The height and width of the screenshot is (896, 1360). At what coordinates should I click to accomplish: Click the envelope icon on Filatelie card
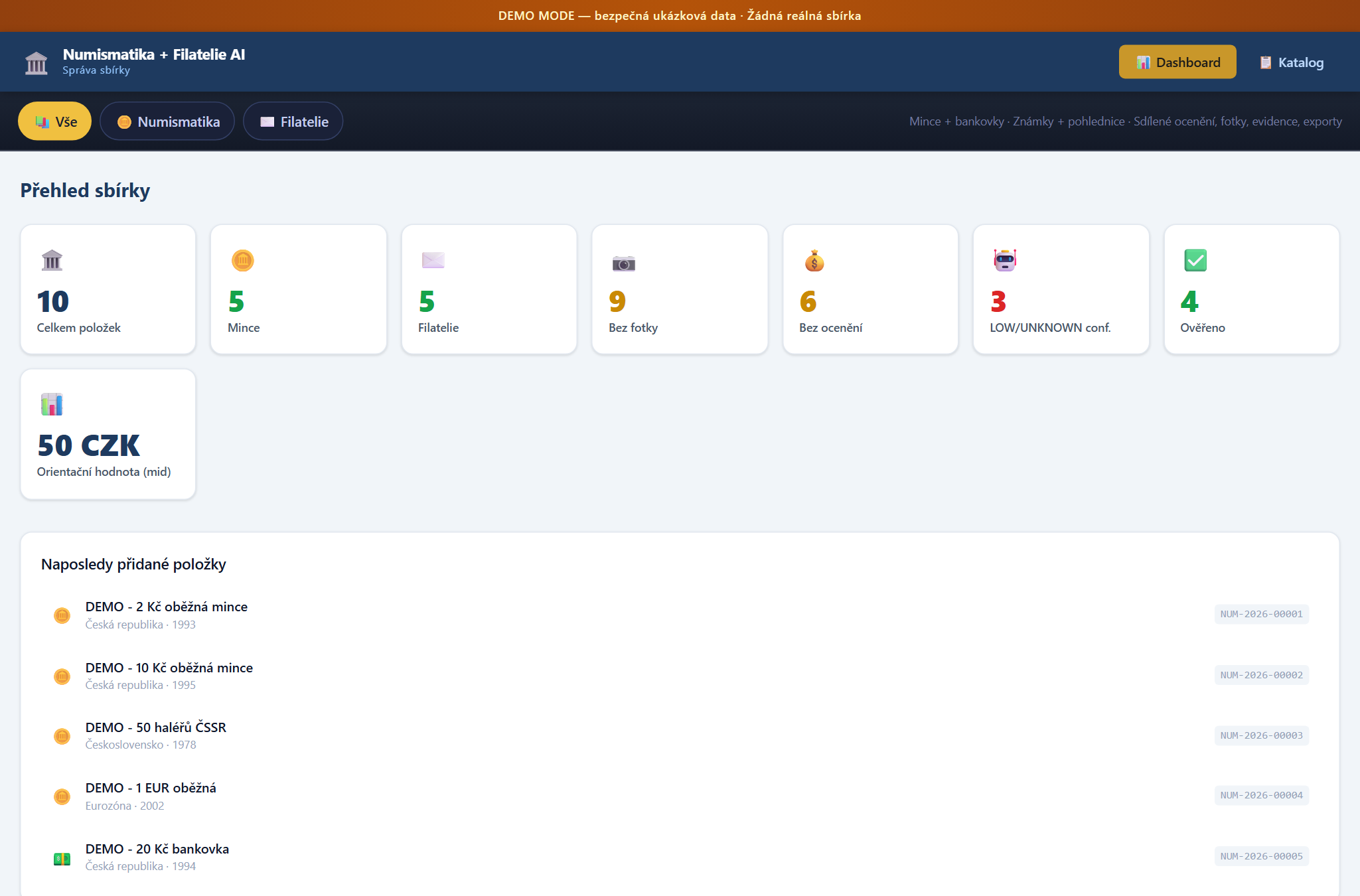(x=433, y=260)
